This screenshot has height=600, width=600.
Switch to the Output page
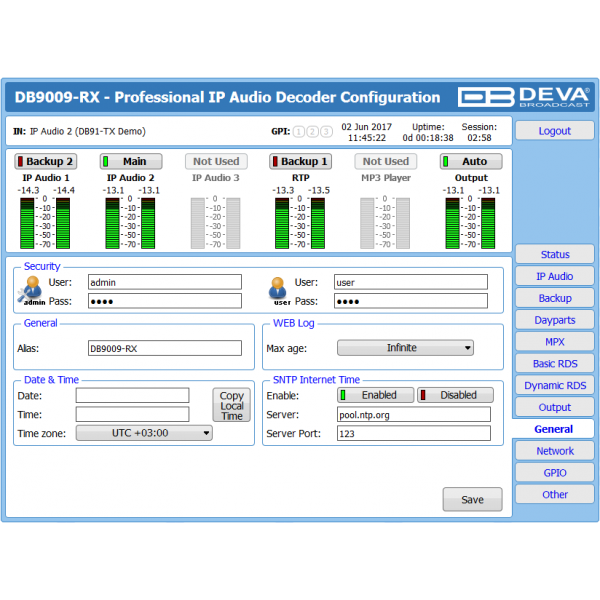click(555, 407)
